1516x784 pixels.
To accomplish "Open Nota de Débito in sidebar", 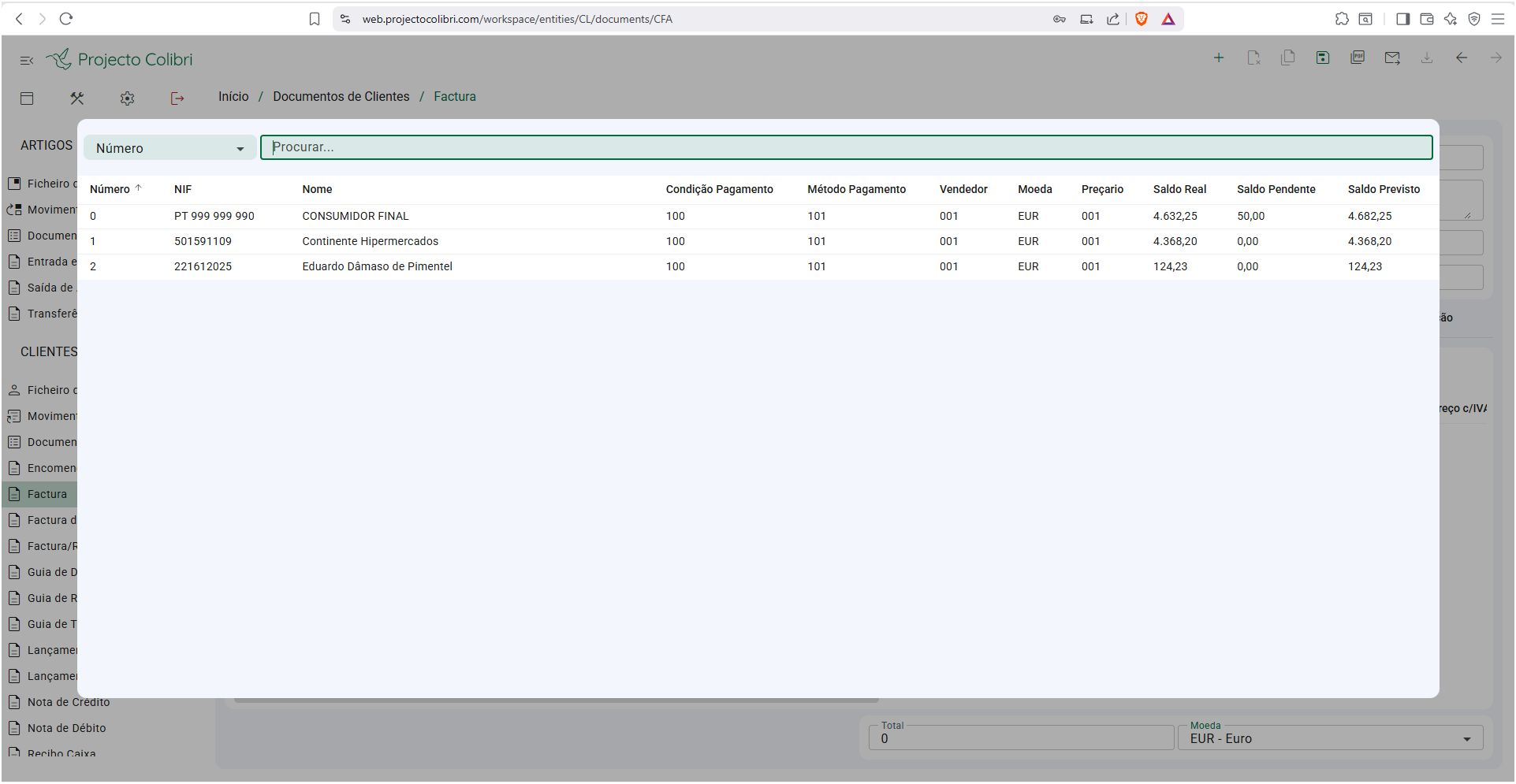I will click(66, 728).
